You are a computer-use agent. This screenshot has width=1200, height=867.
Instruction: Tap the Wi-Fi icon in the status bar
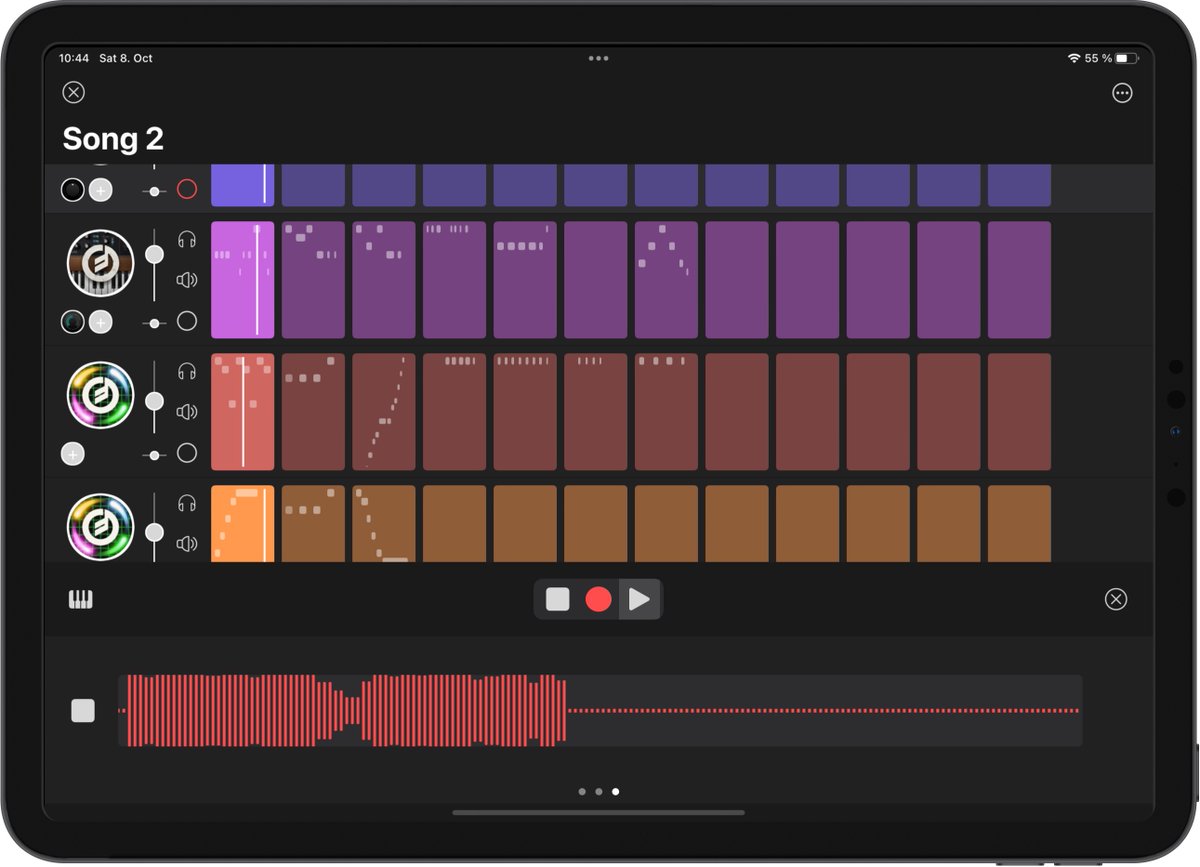(x=1074, y=58)
